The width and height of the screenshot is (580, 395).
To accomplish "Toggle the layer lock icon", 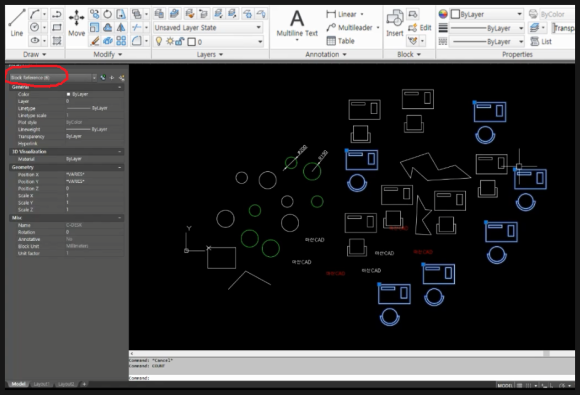I will [x=180, y=41].
